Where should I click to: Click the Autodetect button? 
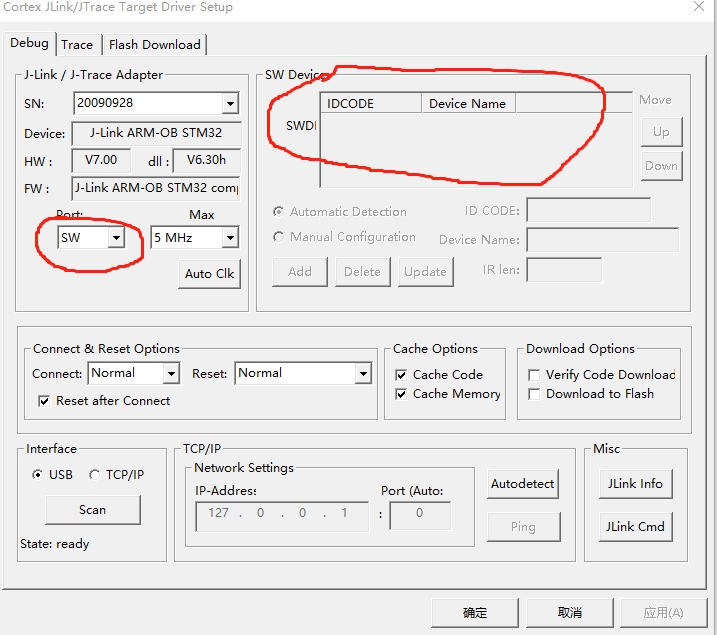[x=523, y=484]
